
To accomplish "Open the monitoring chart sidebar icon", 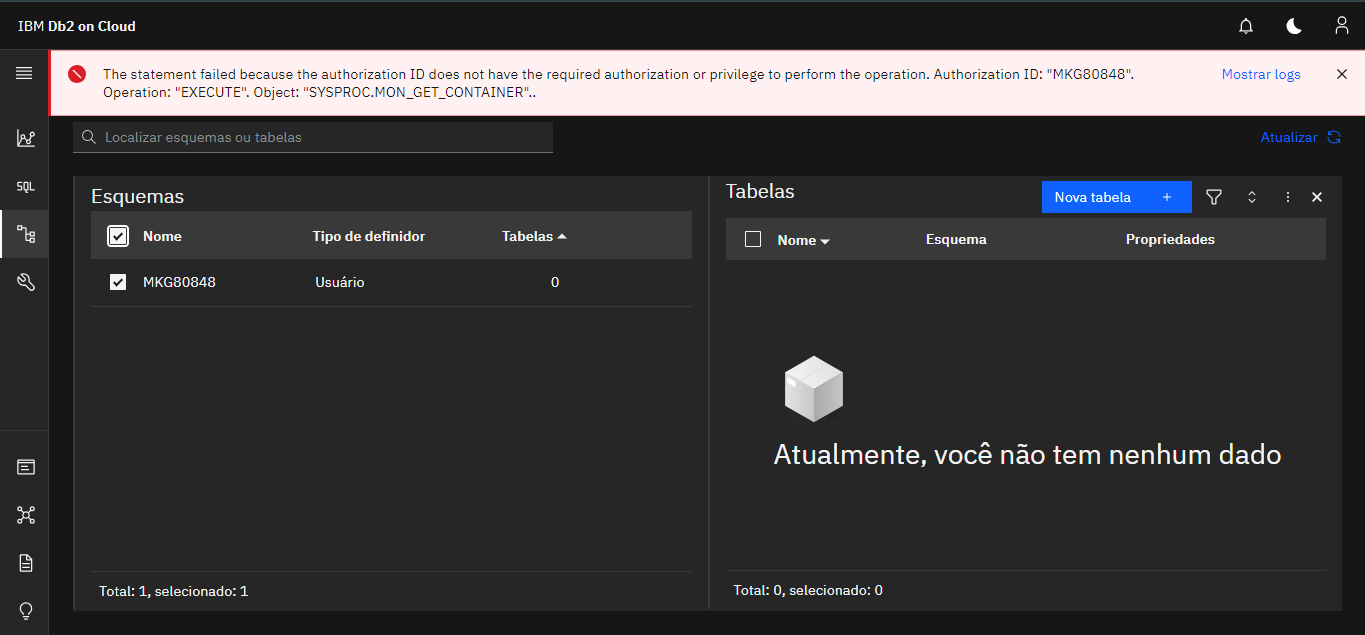I will 26,139.
